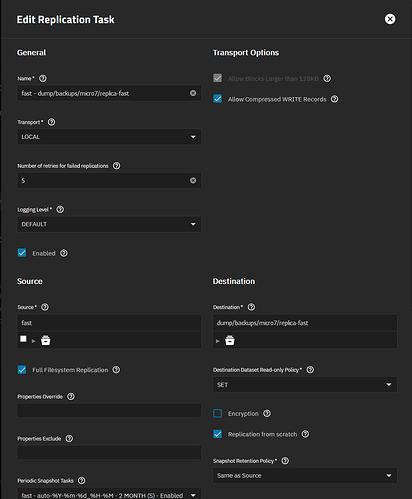Show help for Full Filesystem Replication

(x=116, y=370)
